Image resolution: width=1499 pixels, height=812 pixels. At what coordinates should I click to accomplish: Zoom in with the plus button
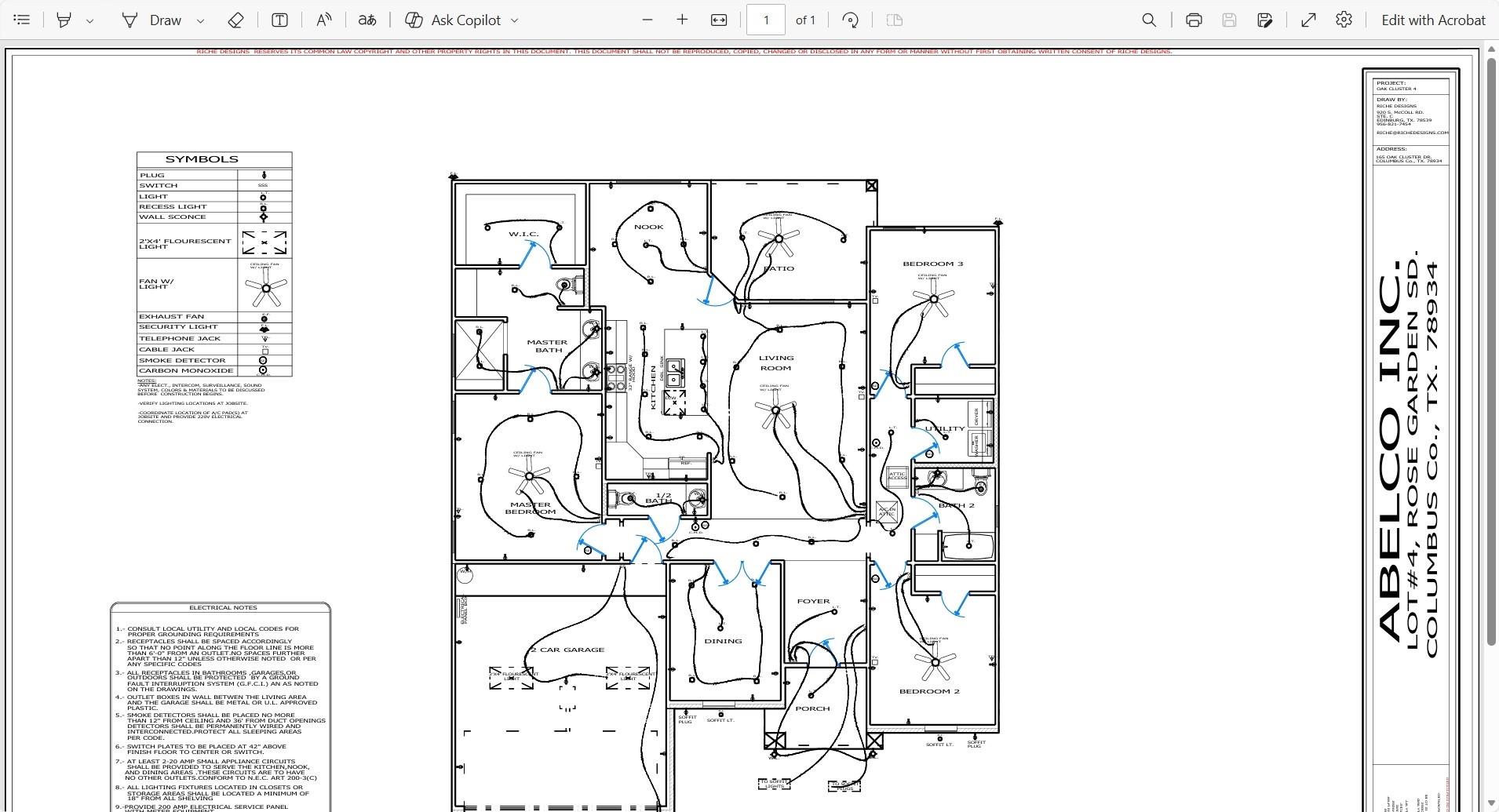tap(682, 20)
